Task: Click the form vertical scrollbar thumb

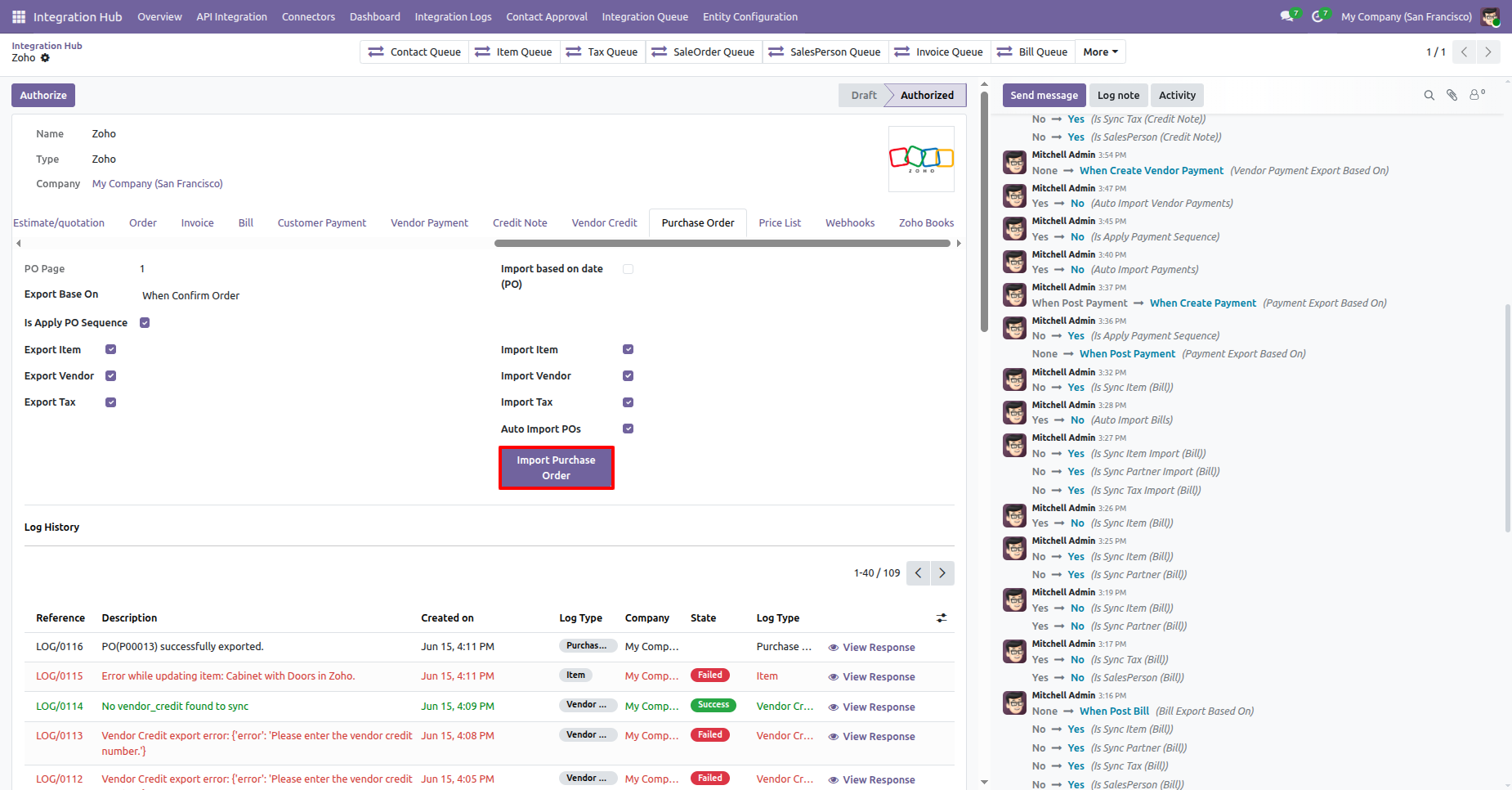Action: click(x=984, y=211)
